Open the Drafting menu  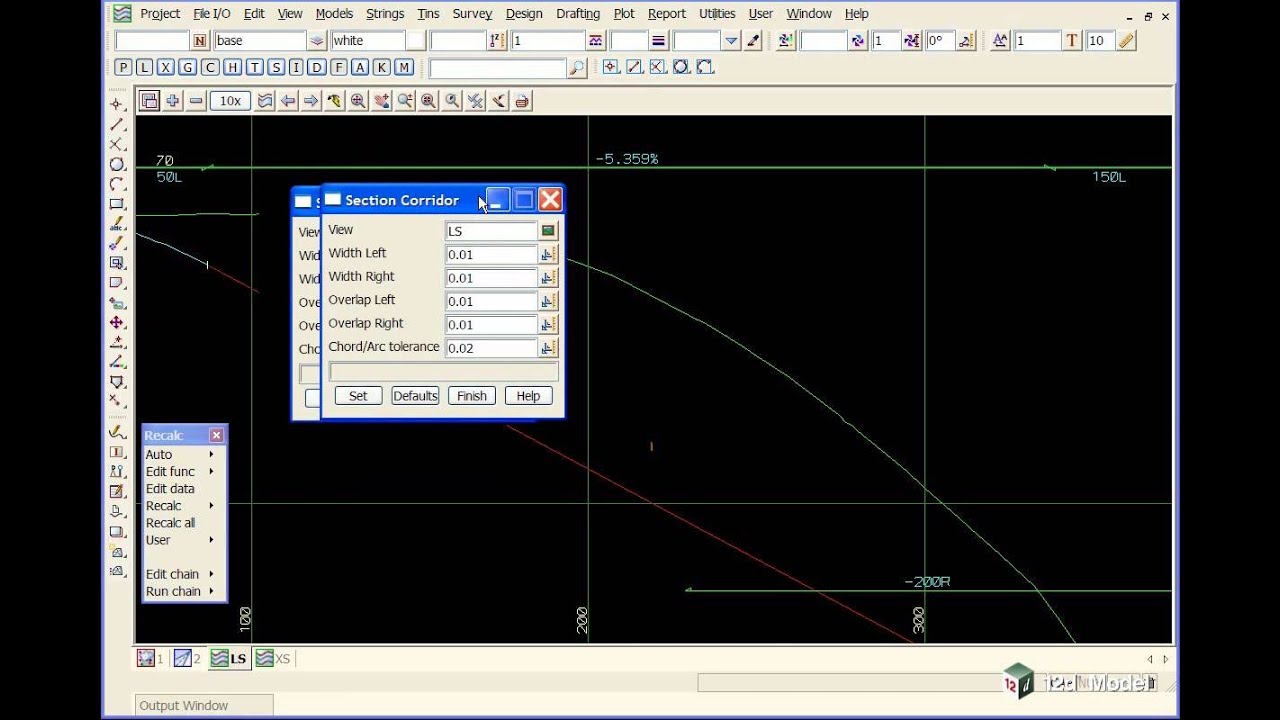[x=578, y=14]
